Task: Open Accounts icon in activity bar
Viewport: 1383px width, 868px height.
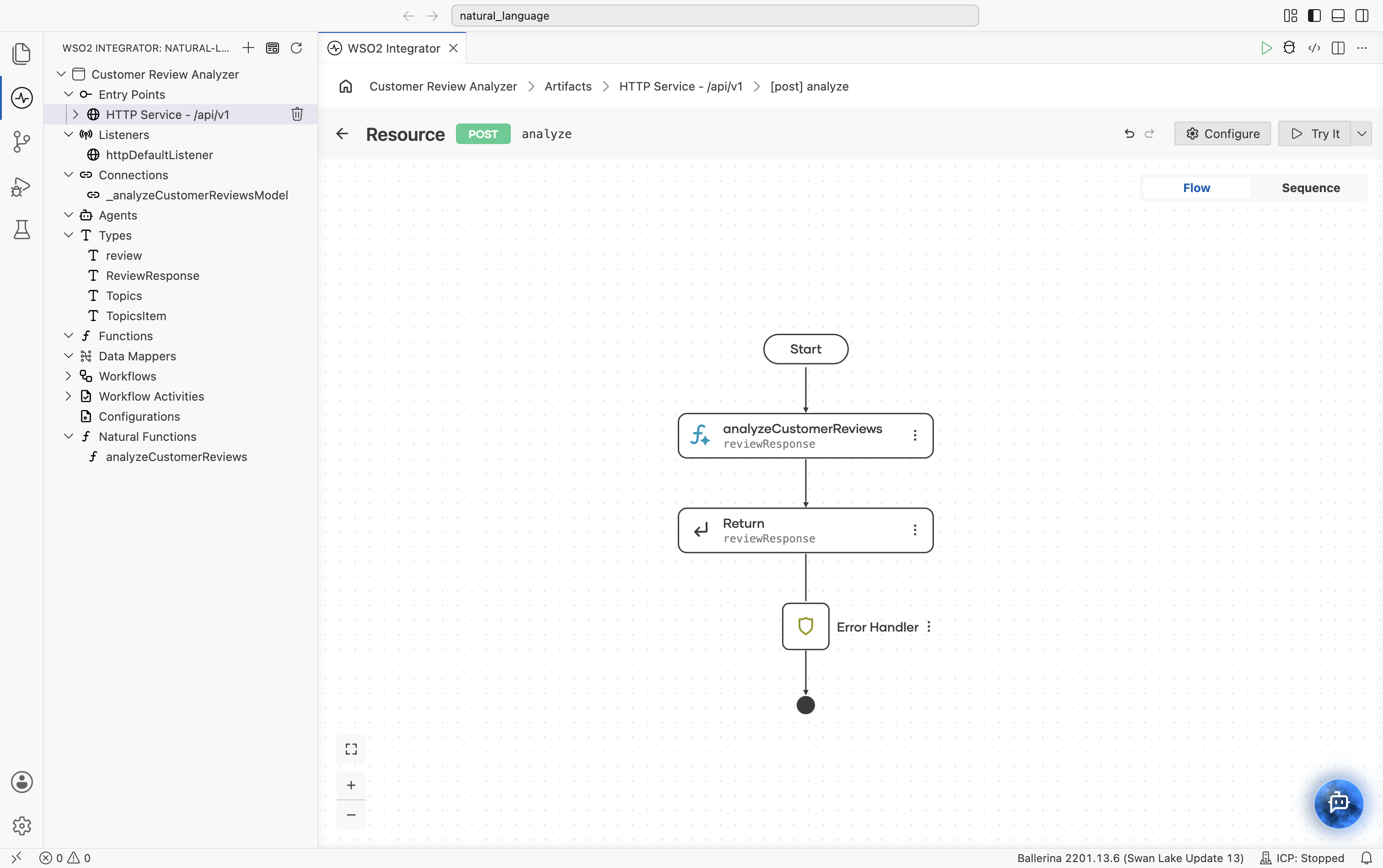Action: tap(22, 782)
